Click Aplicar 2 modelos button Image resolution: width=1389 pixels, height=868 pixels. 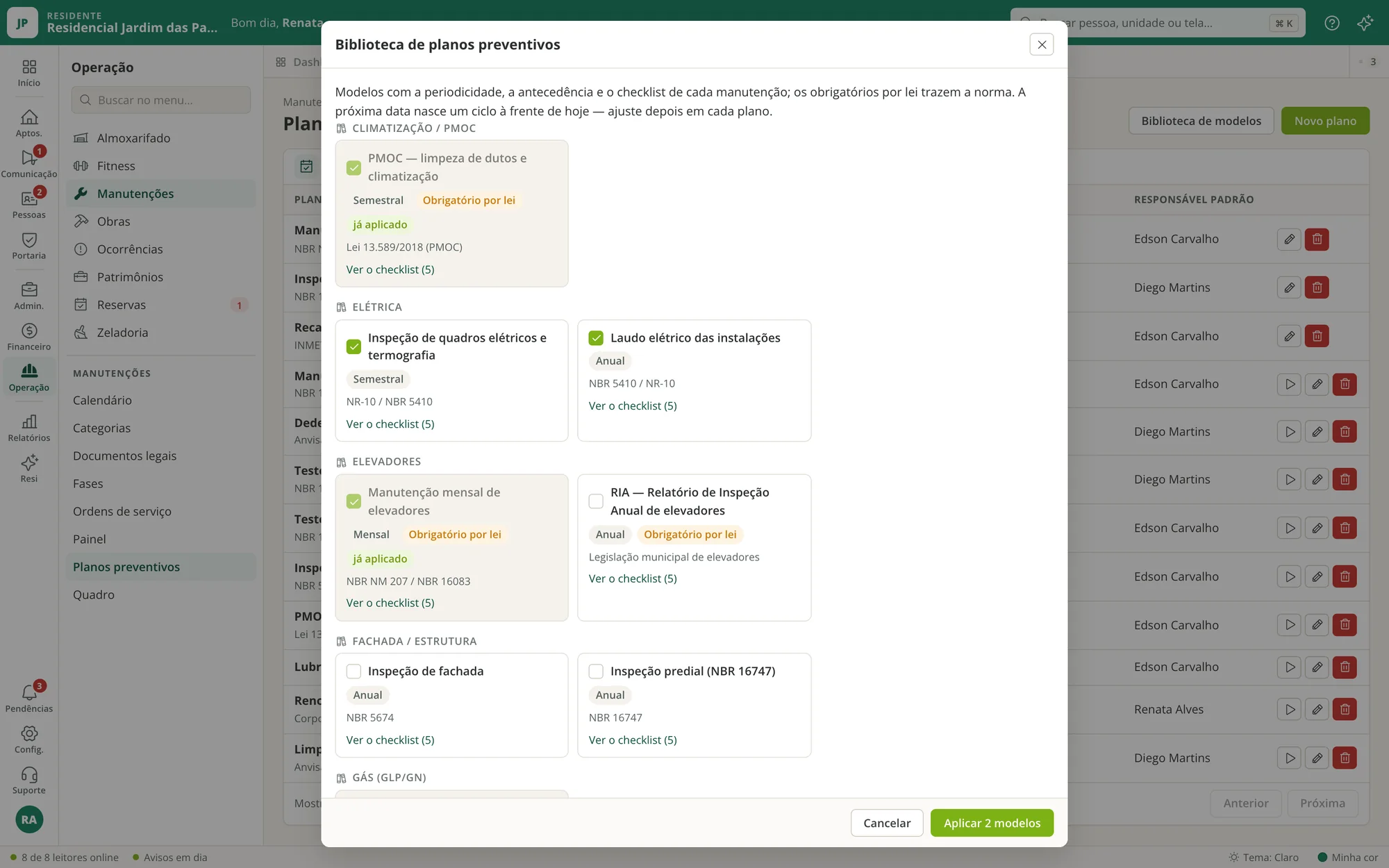click(x=992, y=823)
